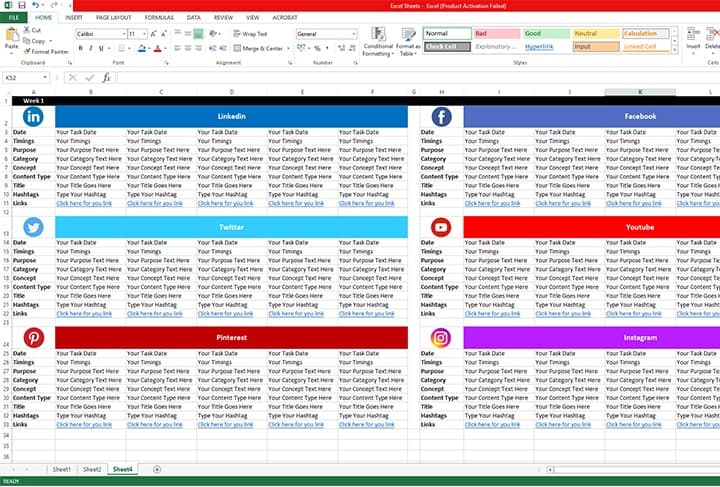Click the Merge & Center button
Screen dimensions: 720x487
[x=261, y=48]
